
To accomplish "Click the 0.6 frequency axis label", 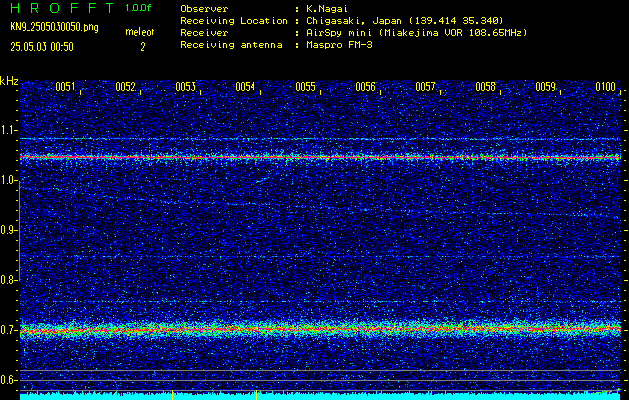I will tap(8, 380).
